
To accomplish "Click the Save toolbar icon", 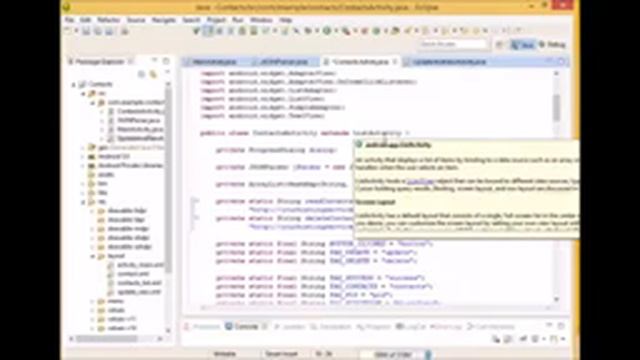I will click(x=86, y=31).
